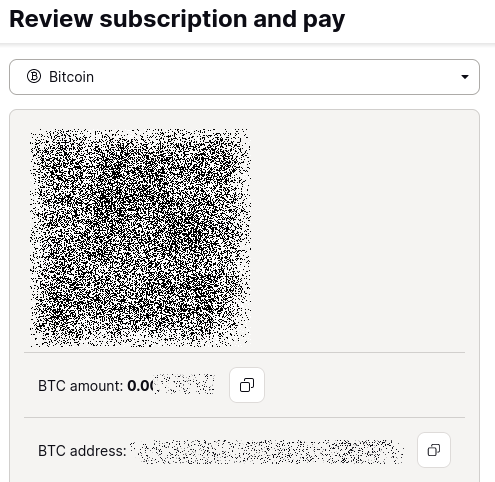Click the center of the QR code
Viewport: 495px width, 482px height.
click(x=140, y=238)
